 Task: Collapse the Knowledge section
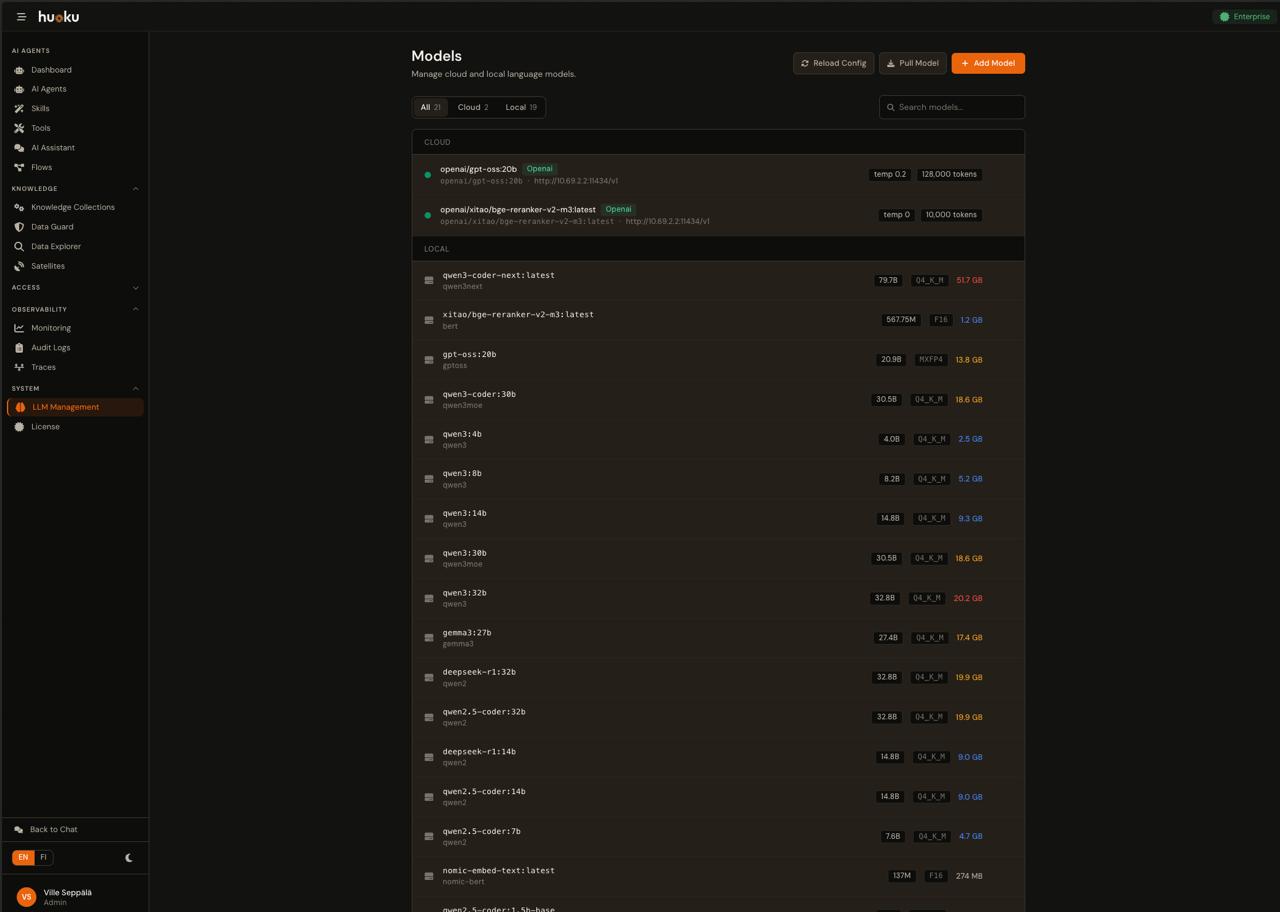tap(136, 189)
